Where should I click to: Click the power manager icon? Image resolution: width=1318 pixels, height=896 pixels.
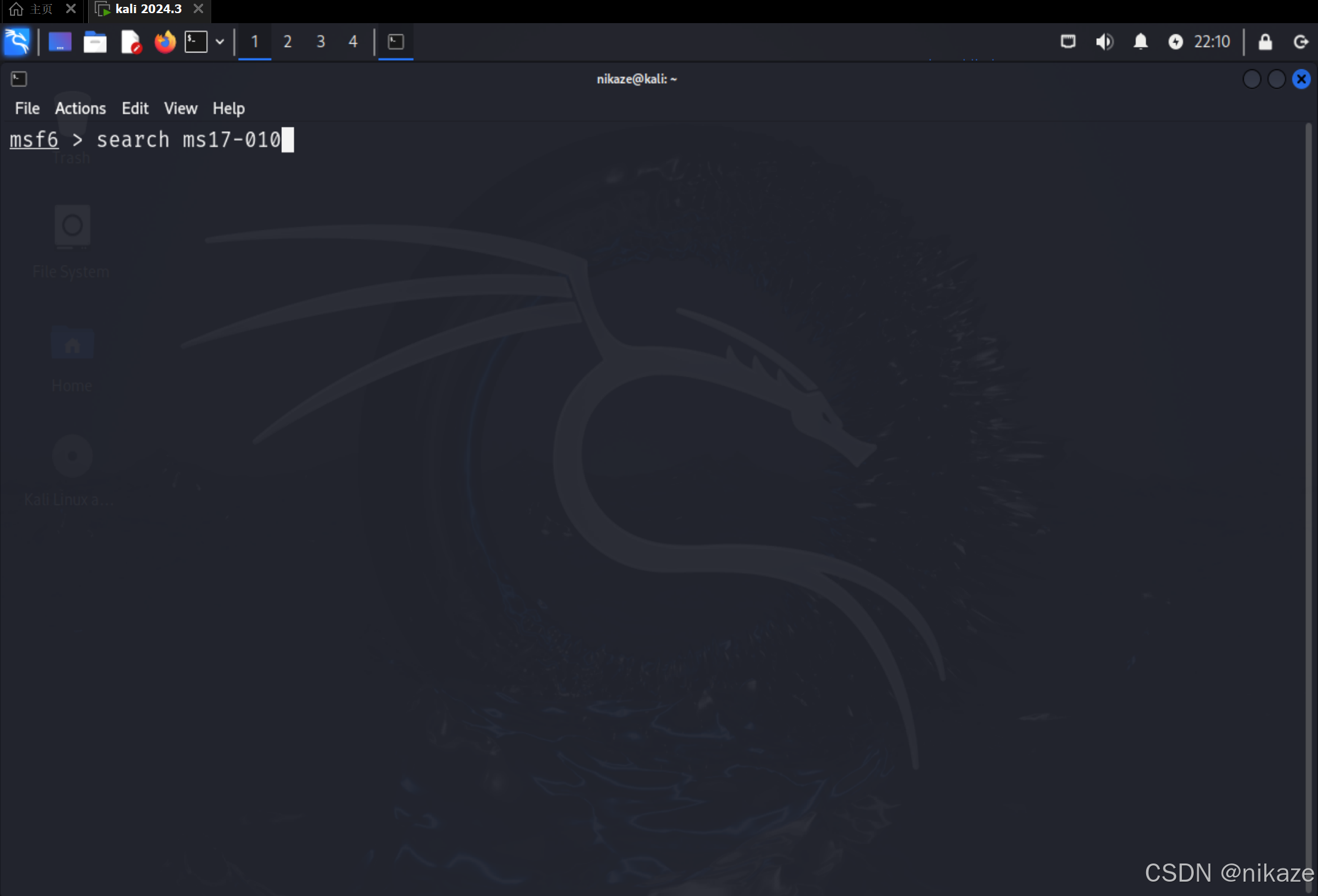1176,42
